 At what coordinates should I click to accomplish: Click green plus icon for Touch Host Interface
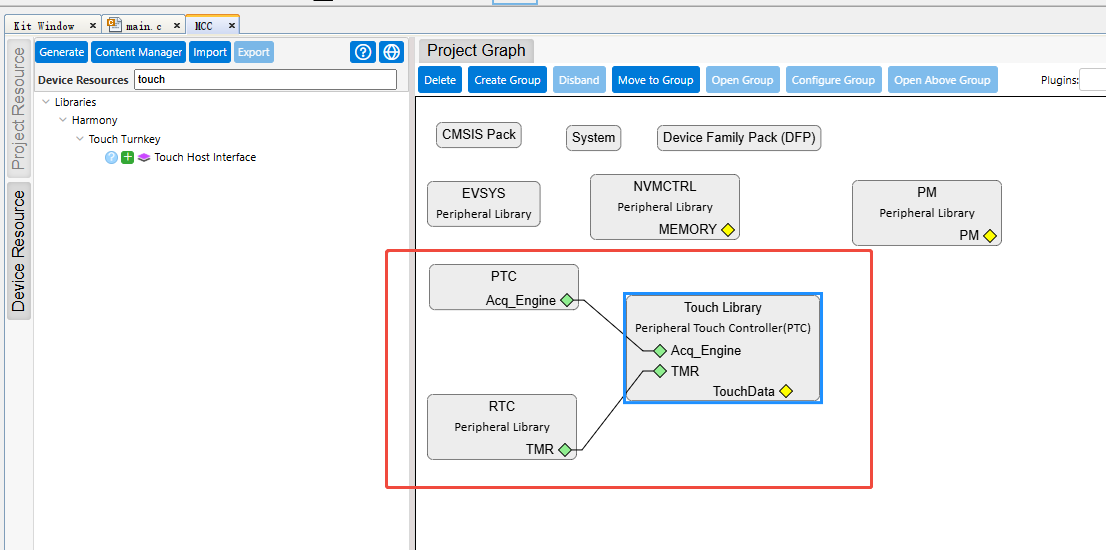point(128,158)
